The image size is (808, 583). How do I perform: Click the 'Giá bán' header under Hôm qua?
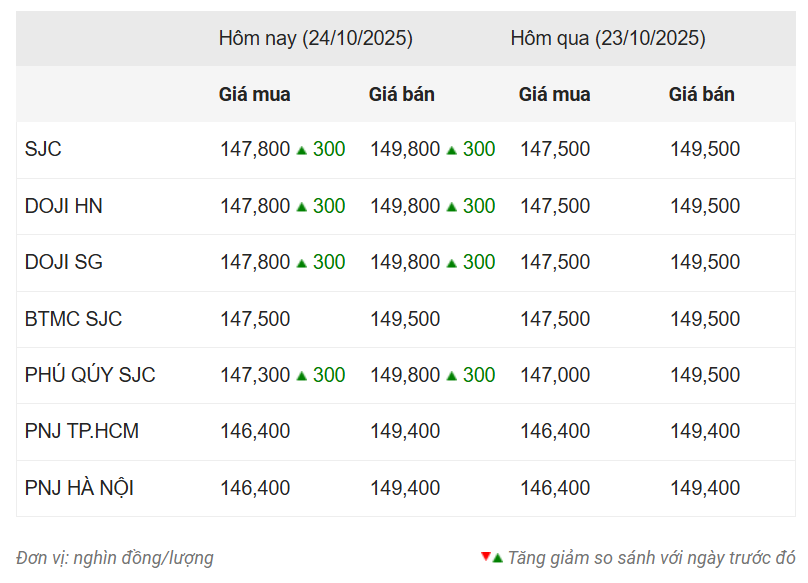701,95
